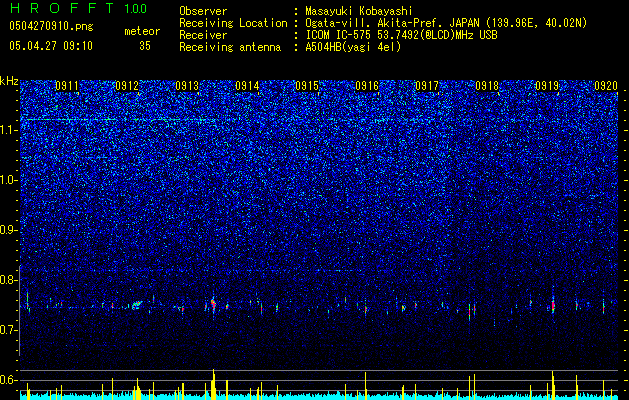Click the 0914 time marker
The width and height of the screenshot is (629, 400).
click(x=247, y=86)
